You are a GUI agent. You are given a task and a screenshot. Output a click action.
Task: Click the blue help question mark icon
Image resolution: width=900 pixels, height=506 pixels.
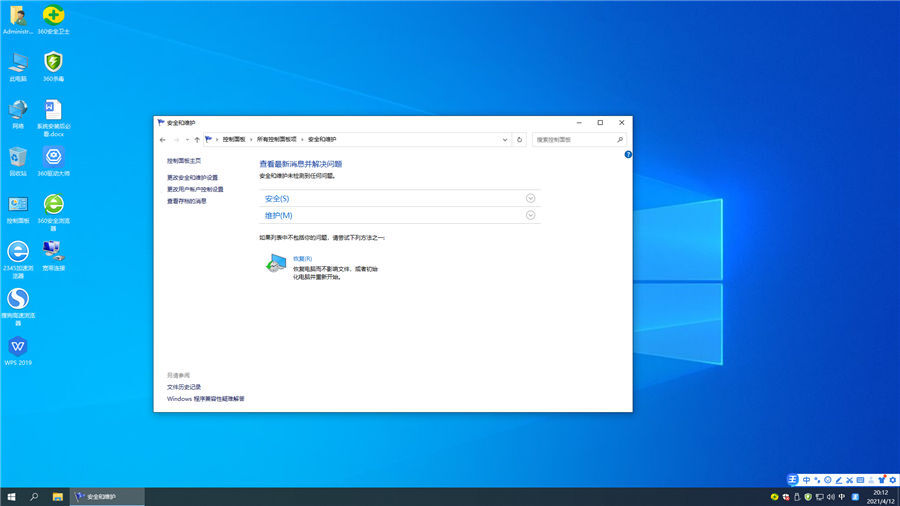click(628, 155)
